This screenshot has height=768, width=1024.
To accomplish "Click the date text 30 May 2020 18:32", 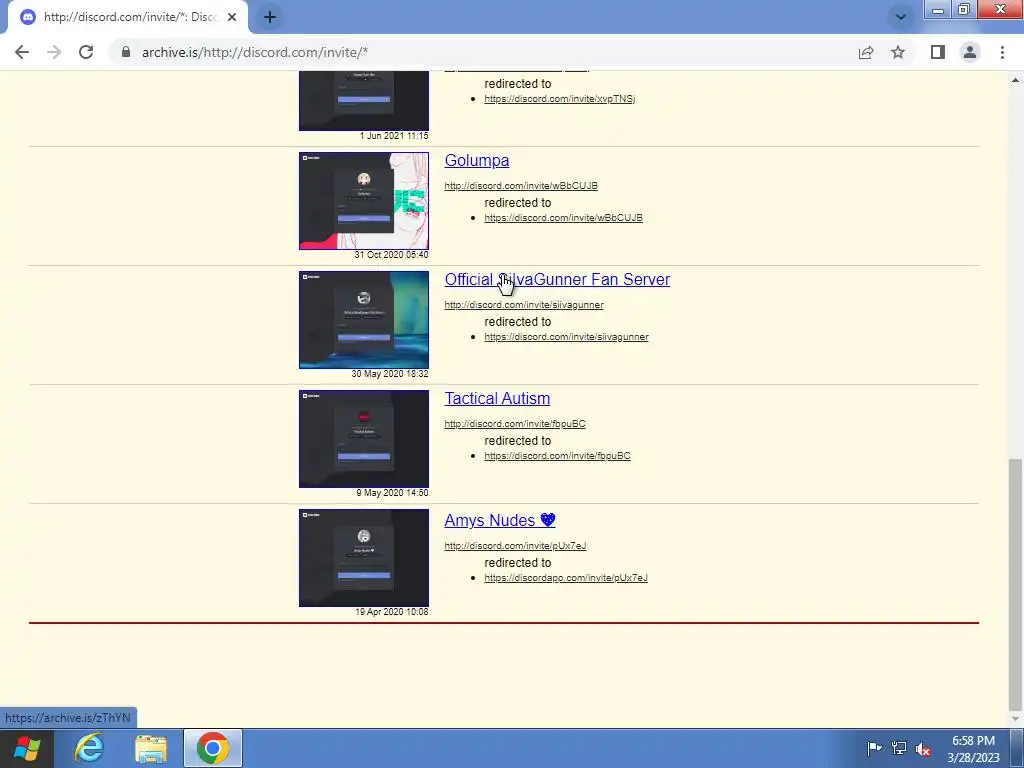I will coord(390,374).
